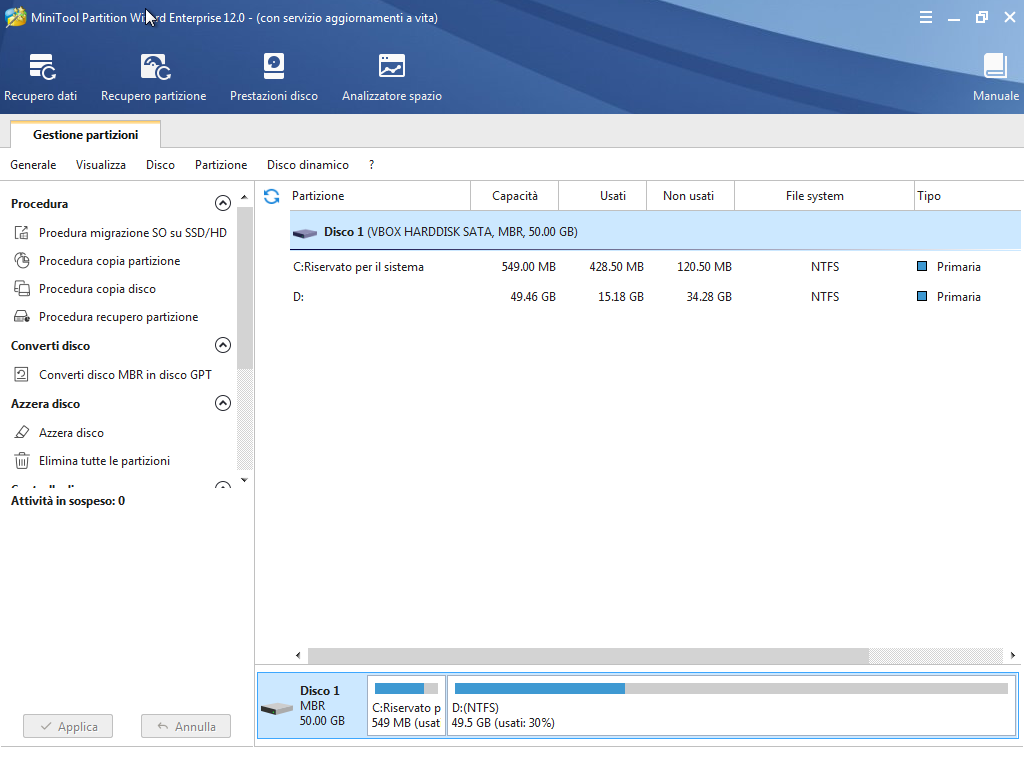1024x768 pixels.
Task: Choose Converti disco MBR in disco GPT
Action: [125, 374]
